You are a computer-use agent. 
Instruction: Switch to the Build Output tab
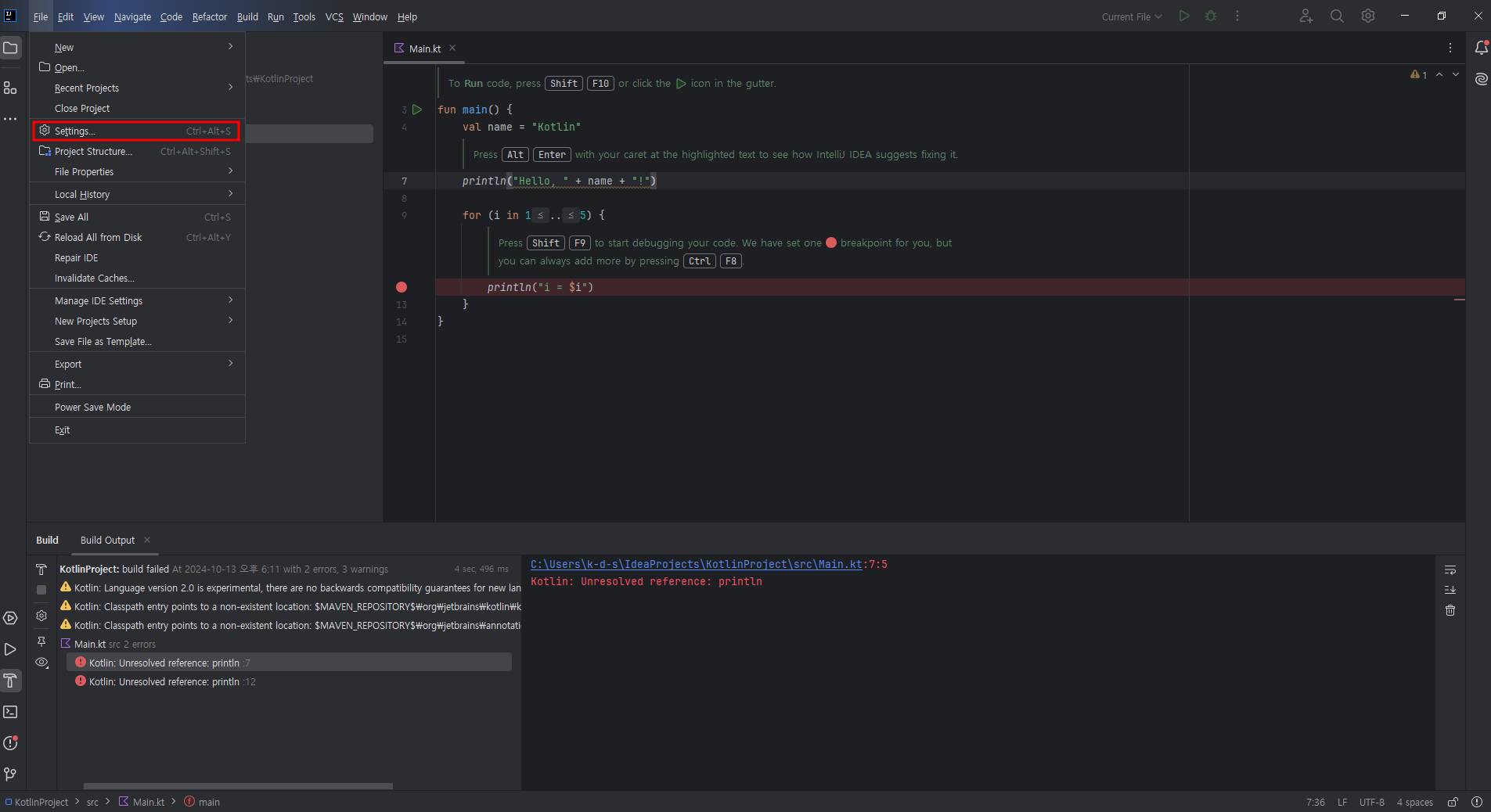(x=107, y=540)
